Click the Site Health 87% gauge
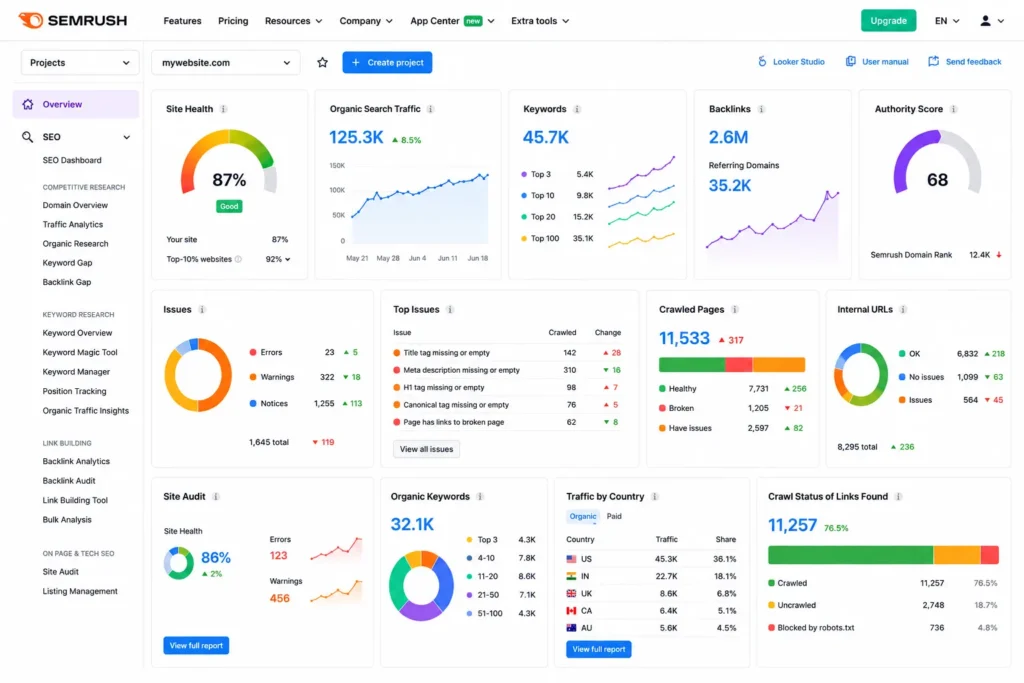This screenshot has width=1024, height=683. [229, 163]
